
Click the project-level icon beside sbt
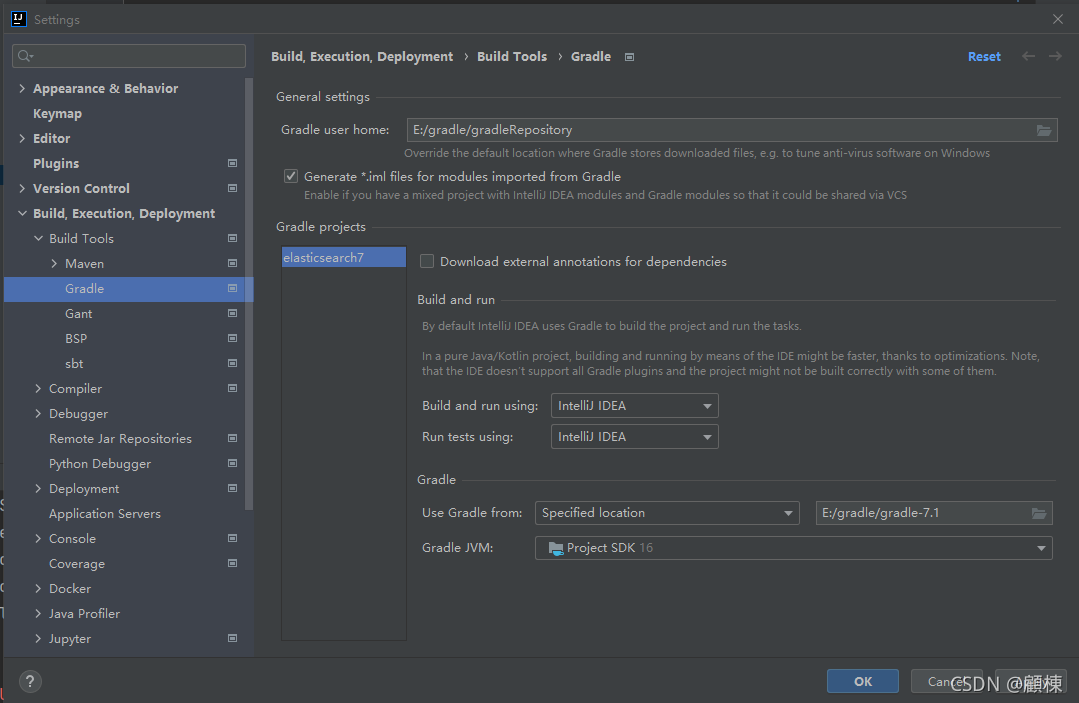point(233,363)
